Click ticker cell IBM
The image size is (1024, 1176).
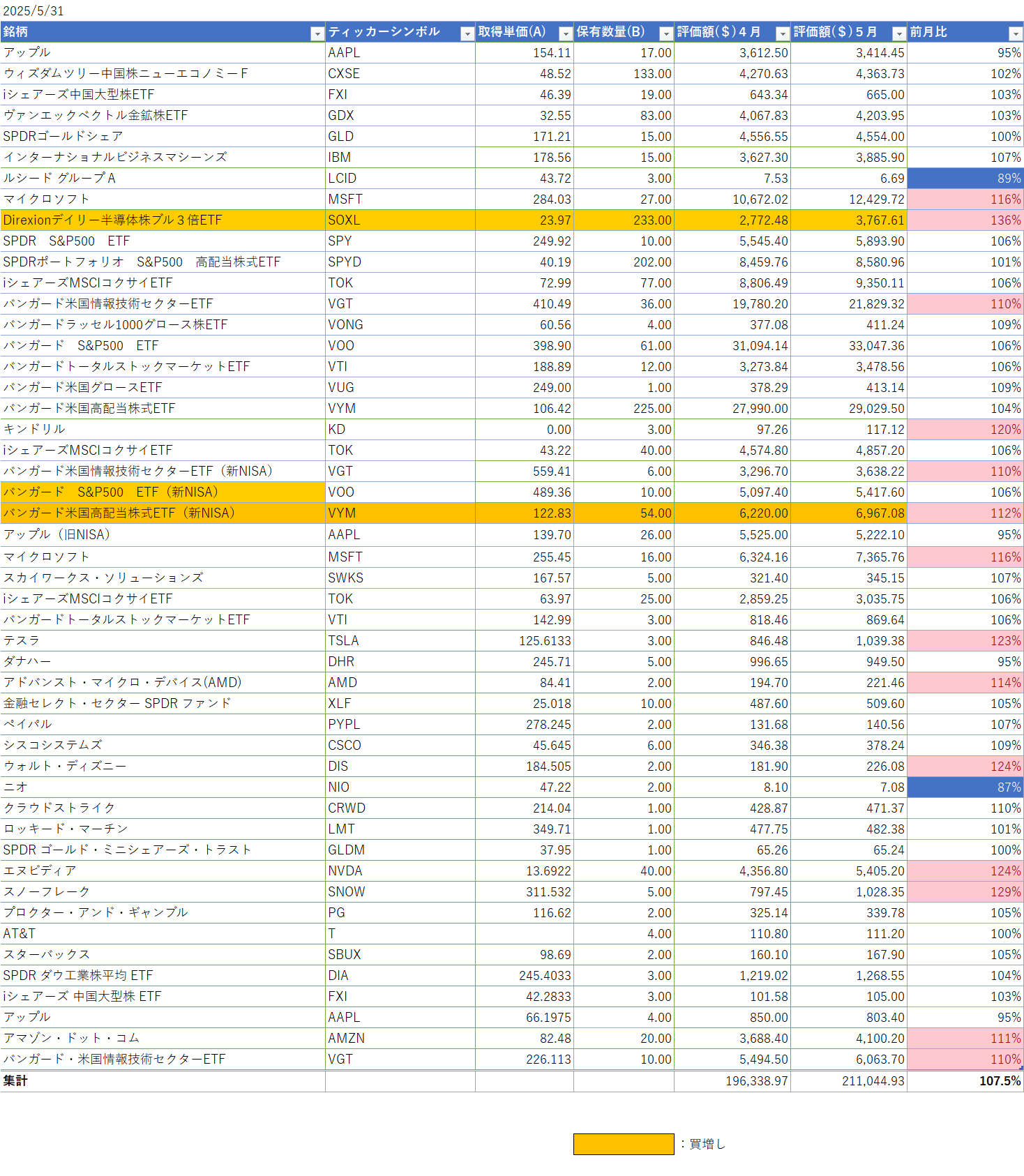click(x=400, y=157)
